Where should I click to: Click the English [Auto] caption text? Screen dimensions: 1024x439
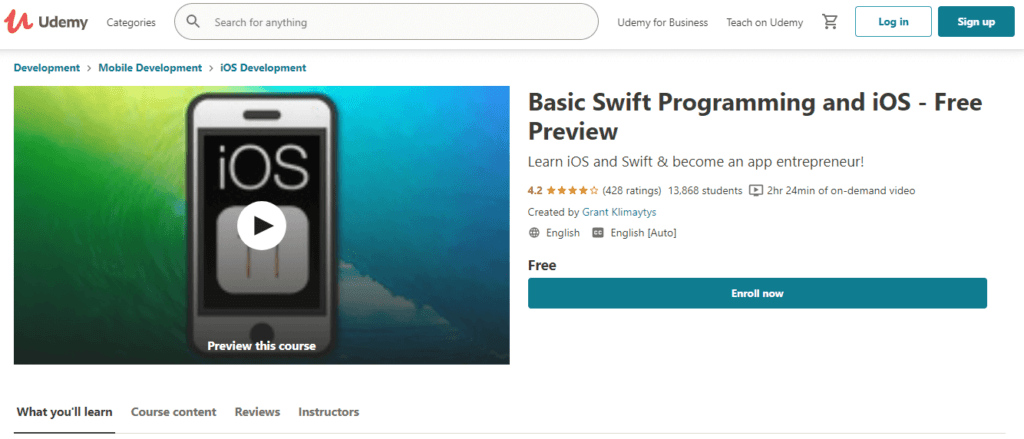pos(643,233)
